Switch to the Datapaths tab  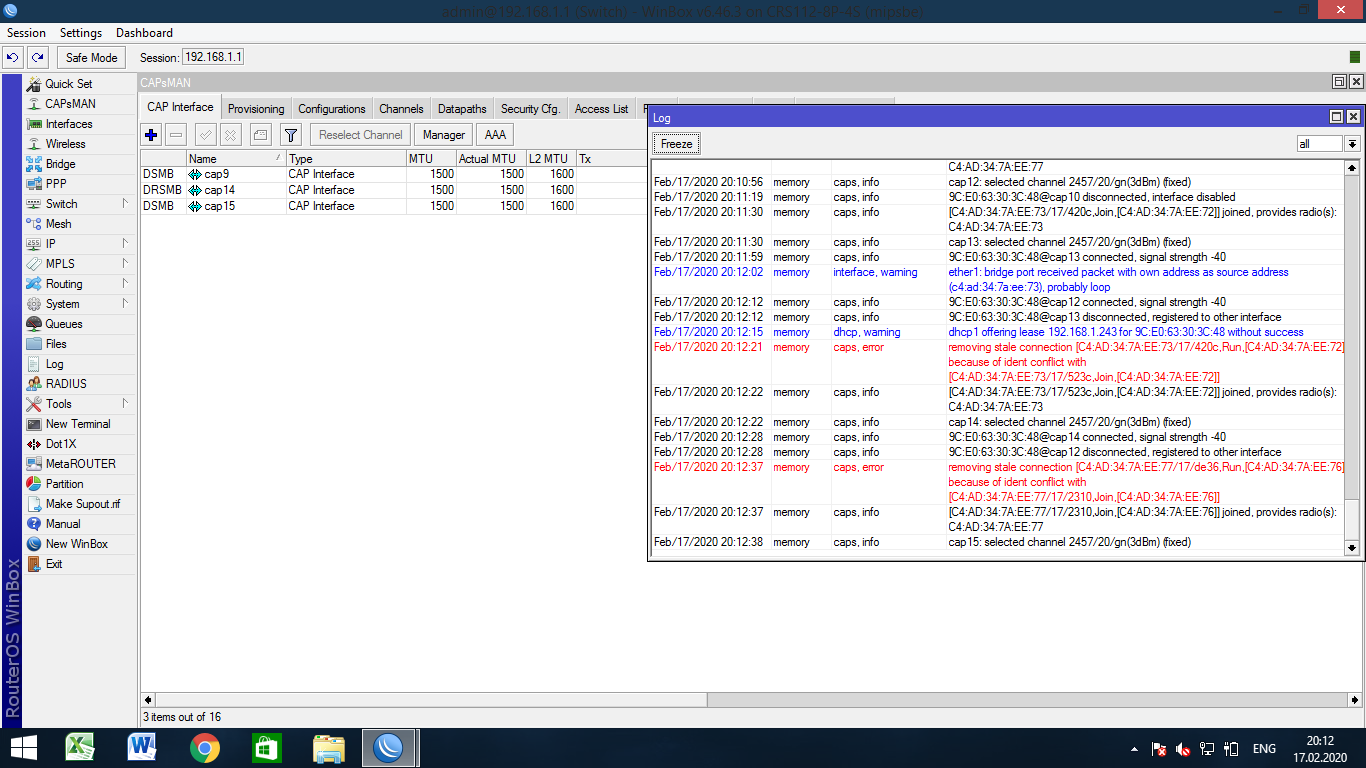tap(462, 109)
